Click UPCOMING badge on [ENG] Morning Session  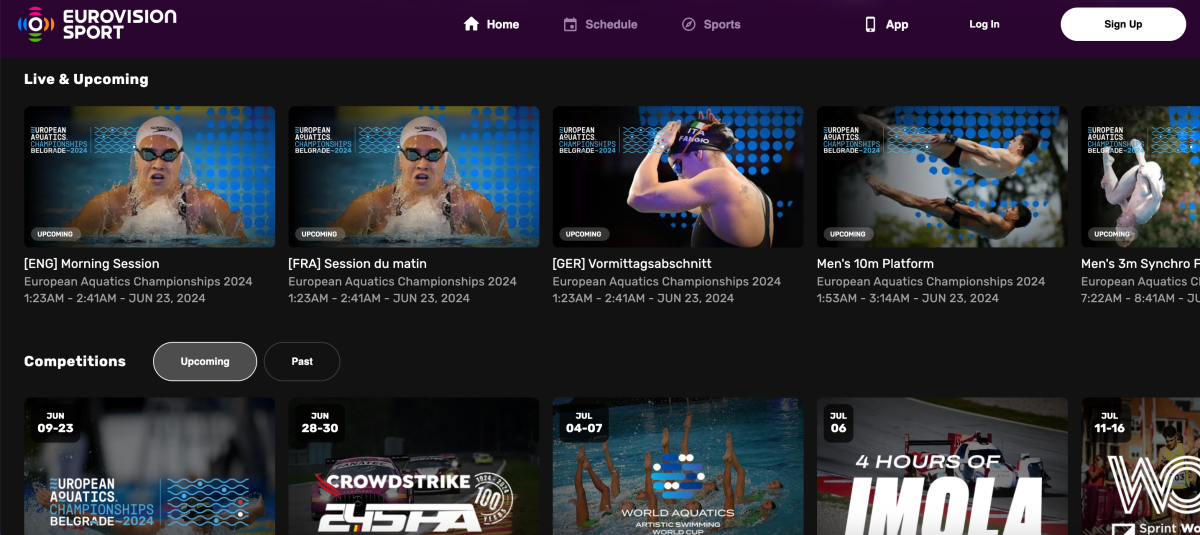coord(55,234)
